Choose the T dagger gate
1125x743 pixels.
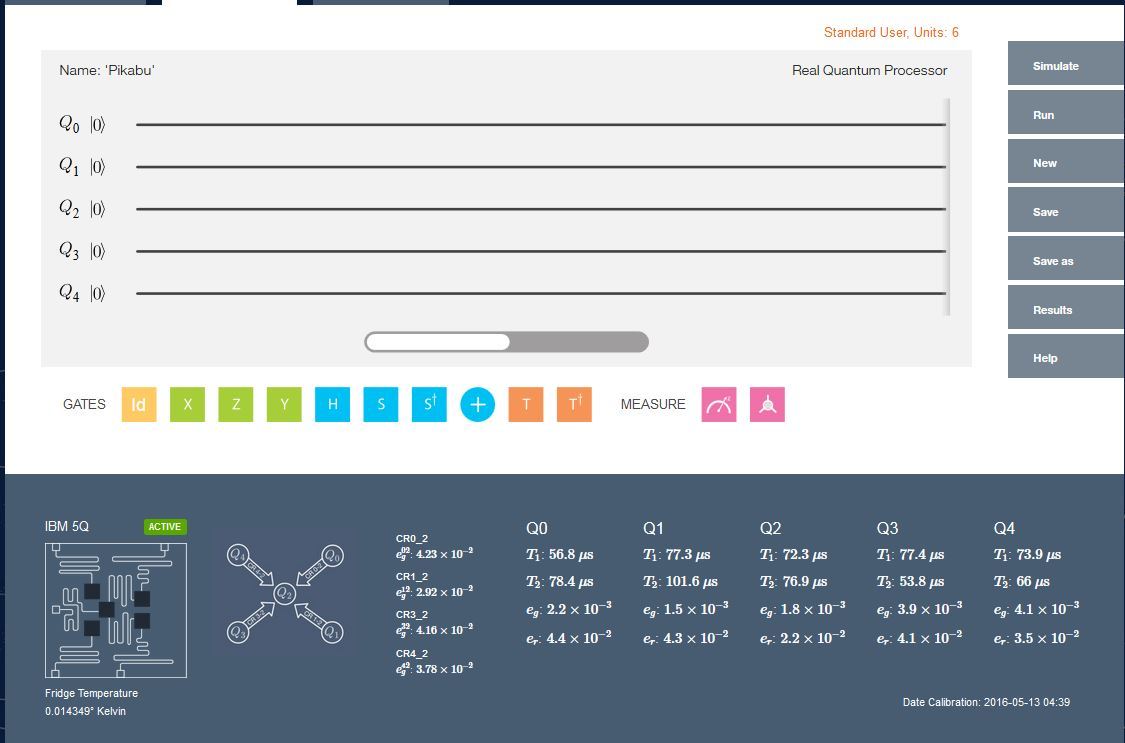pos(574,404)
